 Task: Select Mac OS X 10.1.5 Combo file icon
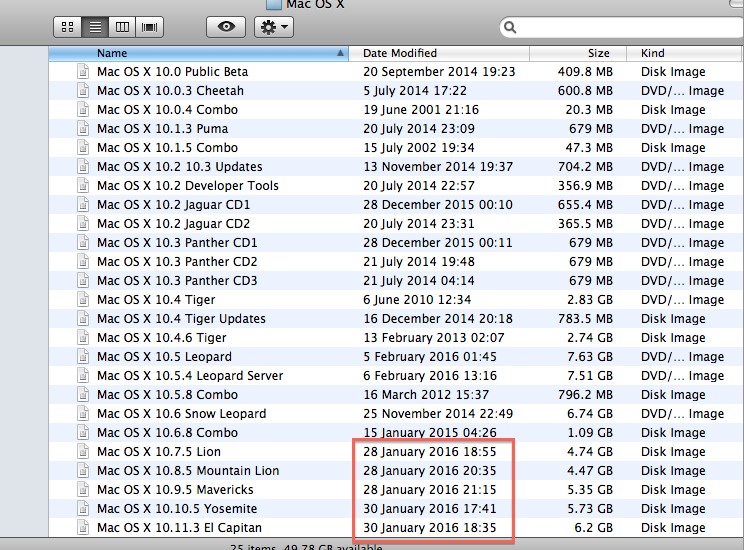click(x=83, y=147)
